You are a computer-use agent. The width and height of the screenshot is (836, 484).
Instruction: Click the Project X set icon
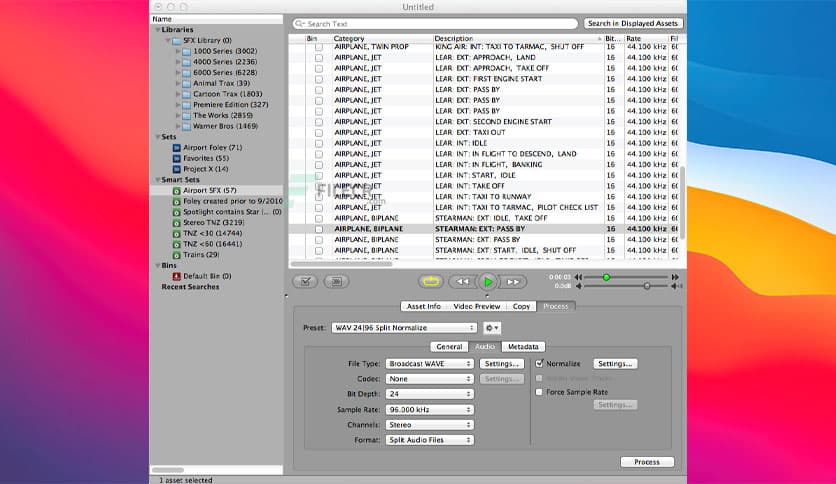click(176, 169)
